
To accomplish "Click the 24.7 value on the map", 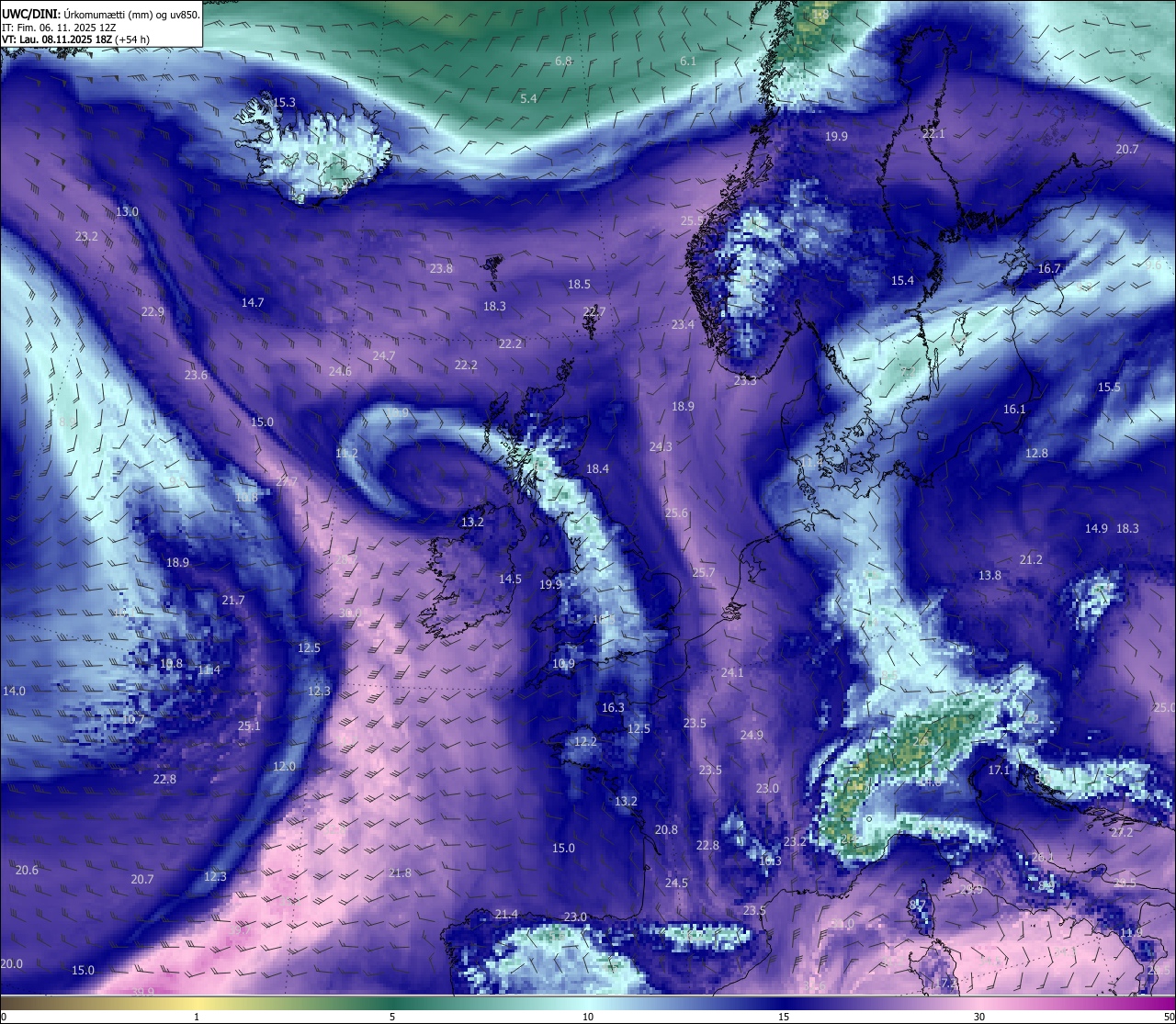I will point(383,355).
